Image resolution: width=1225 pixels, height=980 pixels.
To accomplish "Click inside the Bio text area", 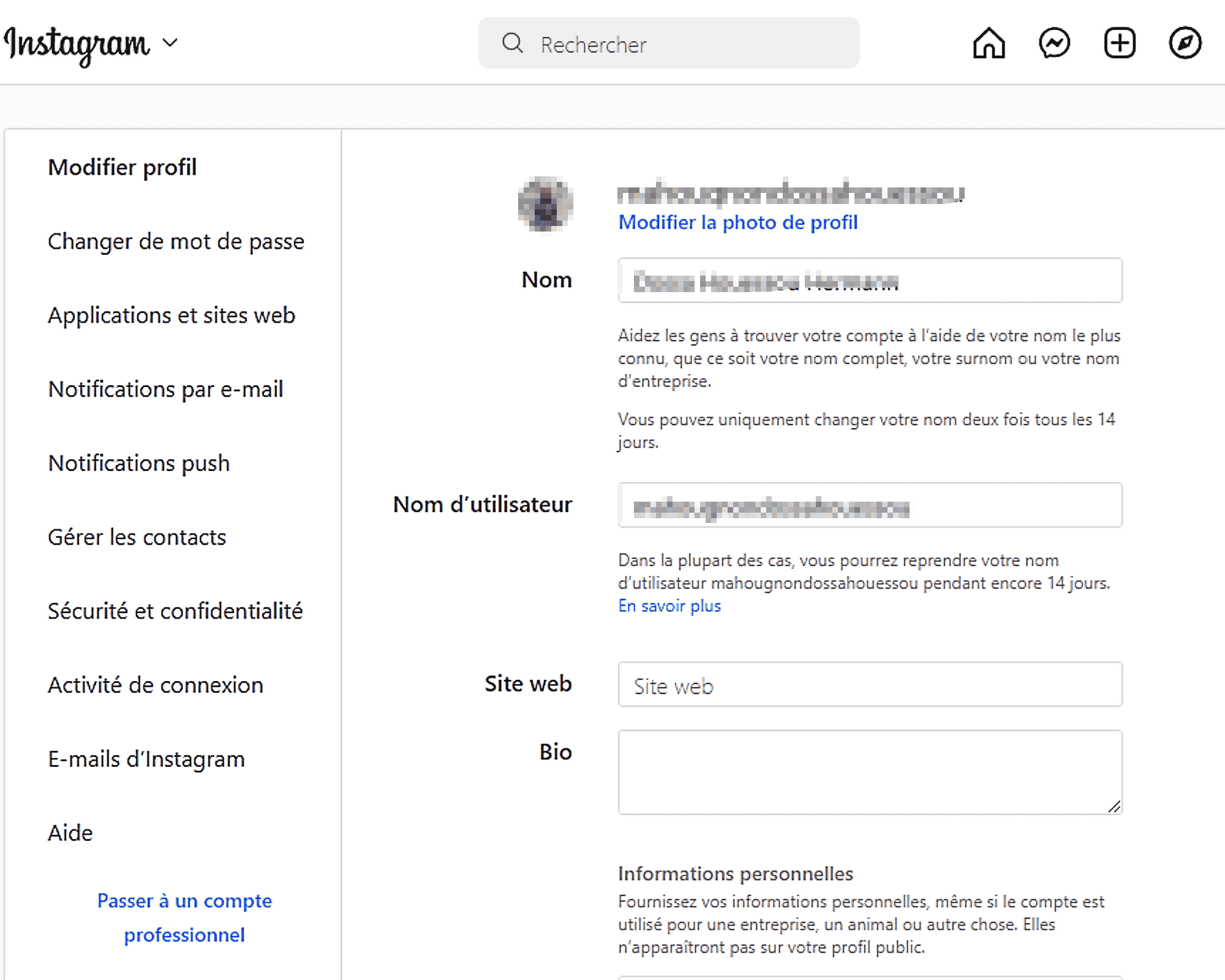I will click(870, 772).
